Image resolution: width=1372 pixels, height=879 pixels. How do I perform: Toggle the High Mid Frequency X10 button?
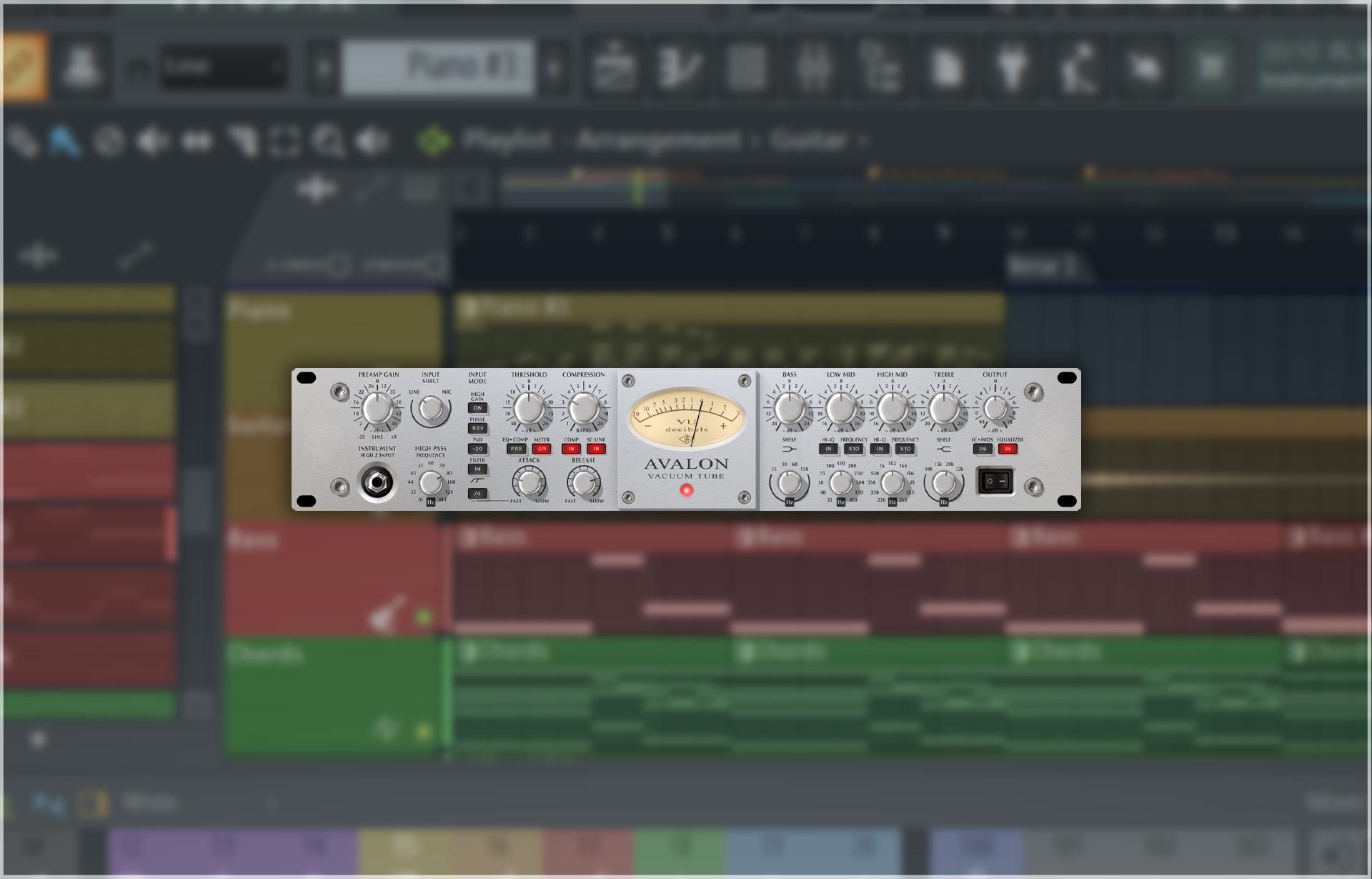(905, 449)
